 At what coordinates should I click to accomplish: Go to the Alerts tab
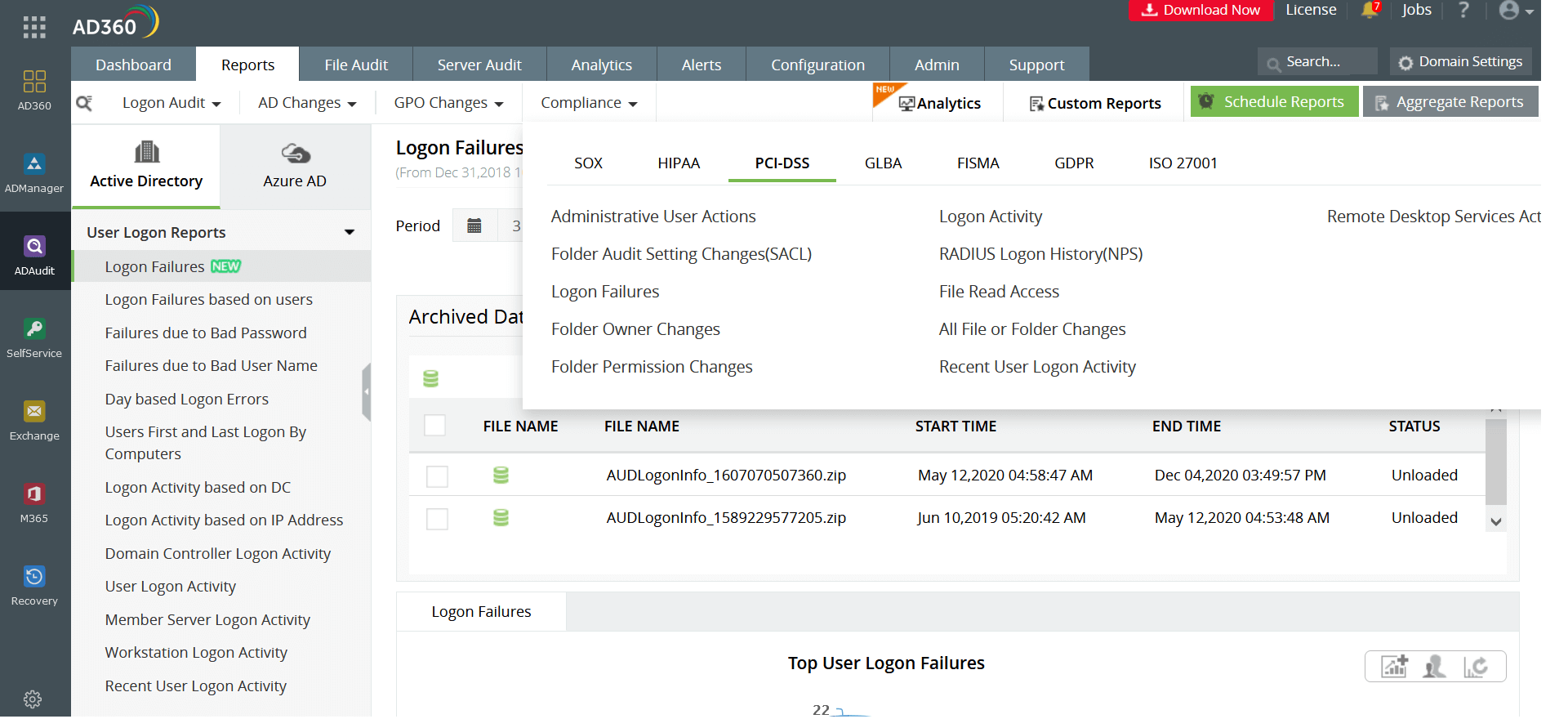[x=702, y=65]
